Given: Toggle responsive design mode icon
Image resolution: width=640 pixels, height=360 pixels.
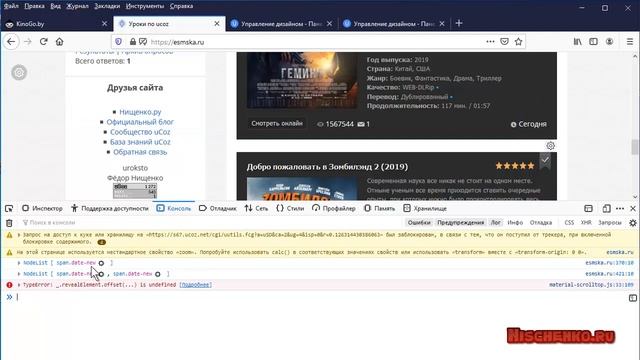Looking at the screenshot, I should (x=607, y=209).
